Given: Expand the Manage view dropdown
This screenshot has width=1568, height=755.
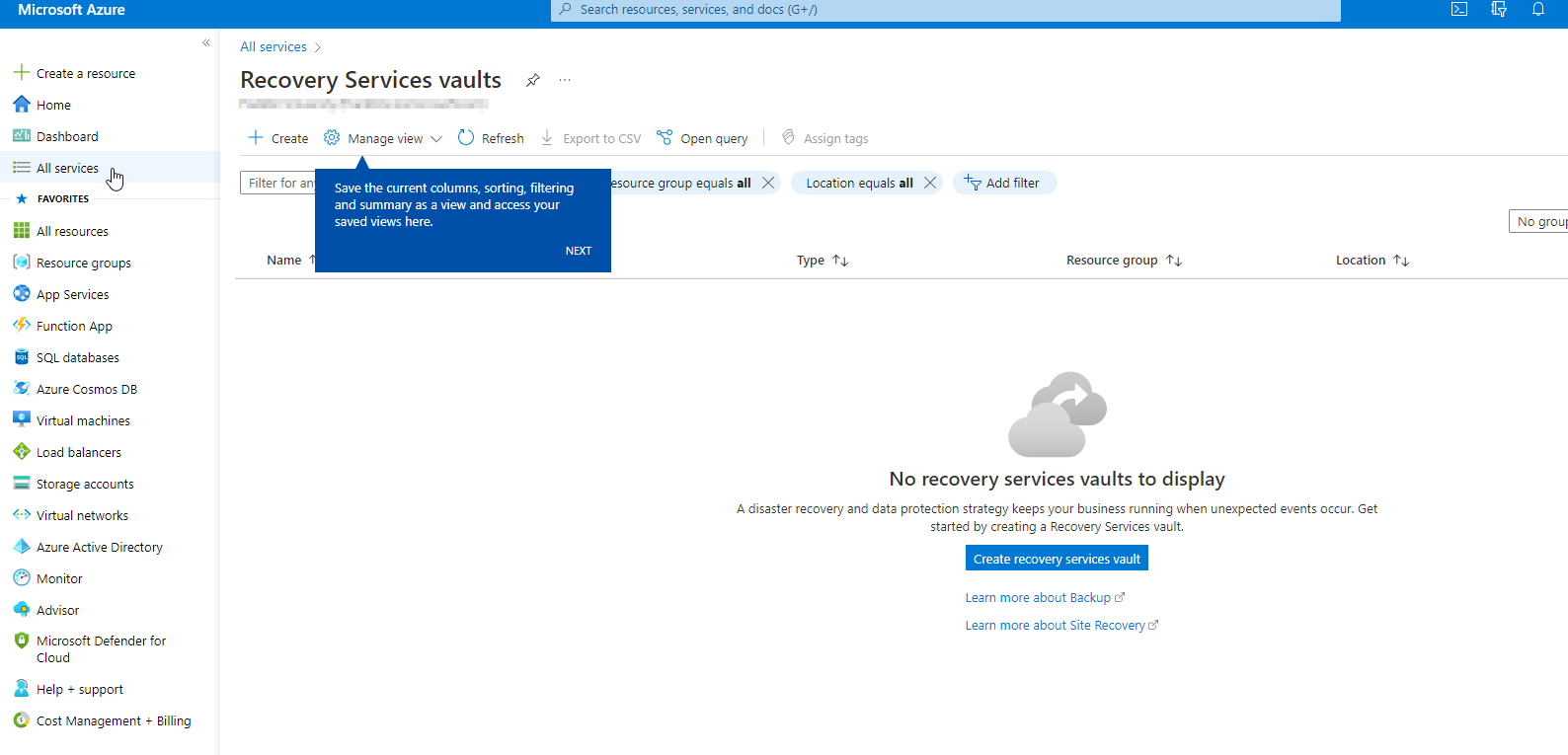Looking at the screenshot, I should [x=383, y=138].
